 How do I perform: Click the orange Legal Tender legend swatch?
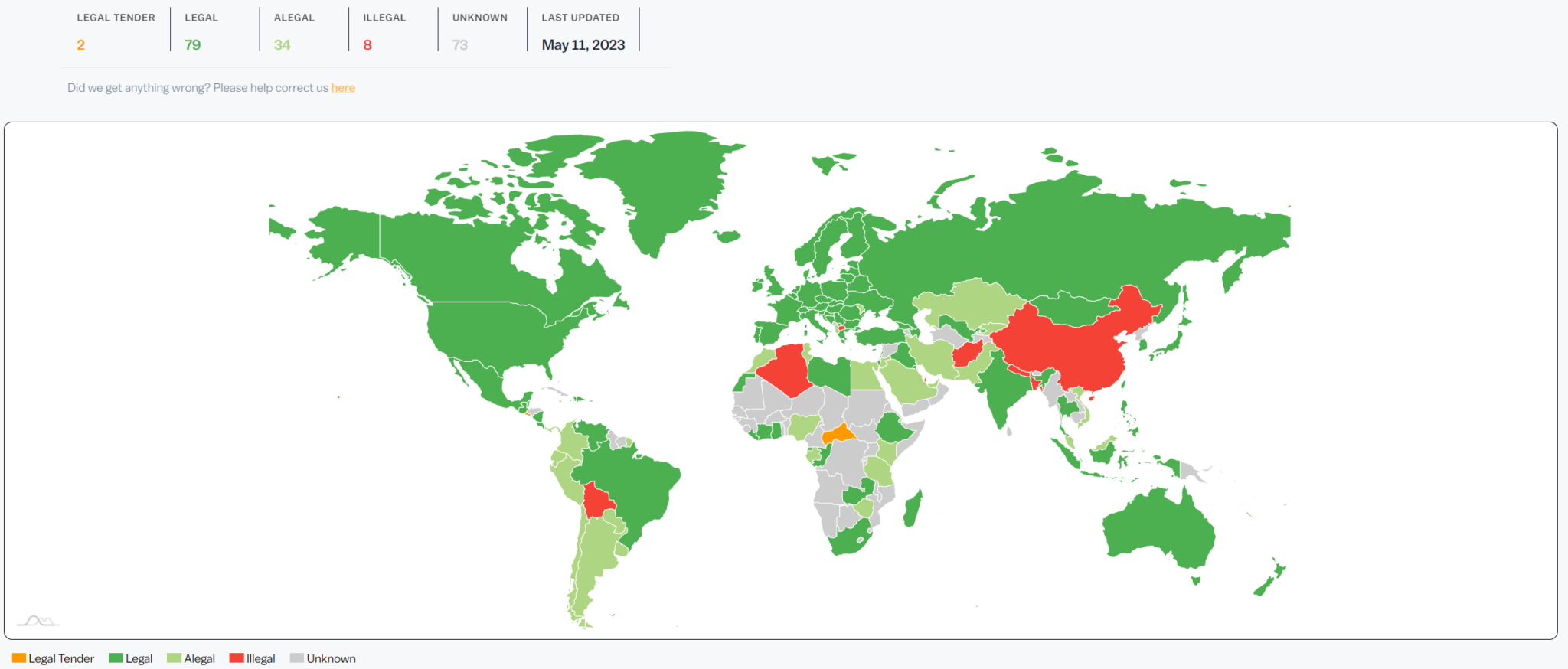coord(19,658)
